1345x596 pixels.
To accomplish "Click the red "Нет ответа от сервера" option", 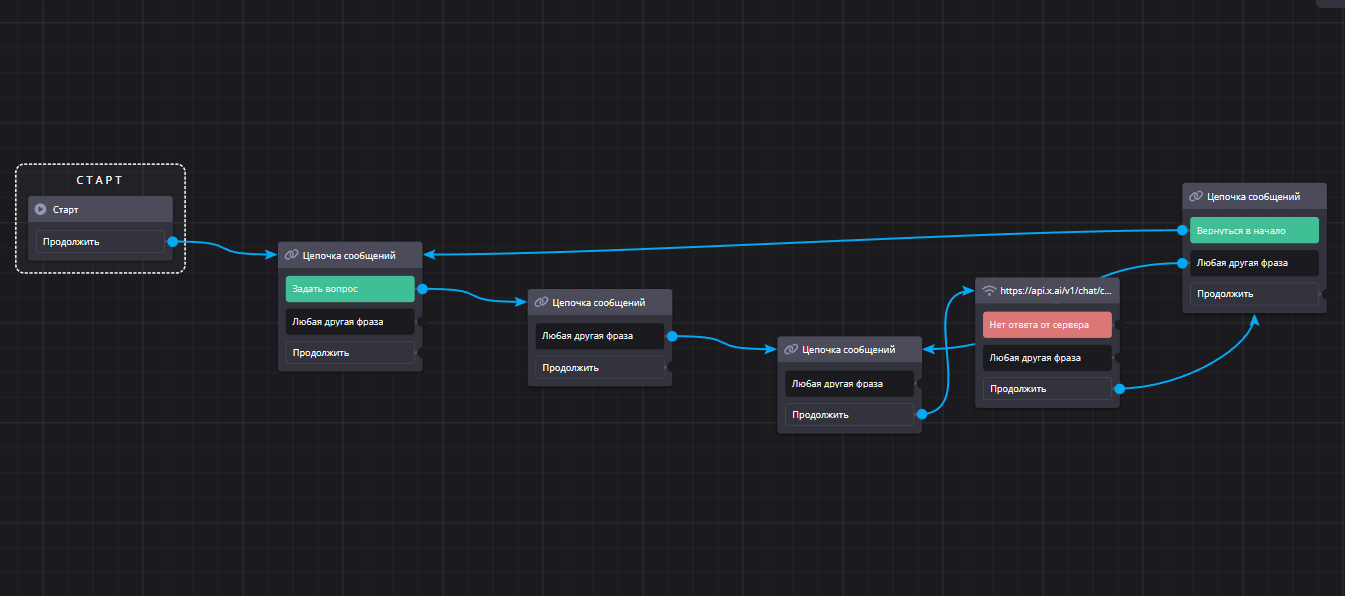I will tap(1047, 324).
